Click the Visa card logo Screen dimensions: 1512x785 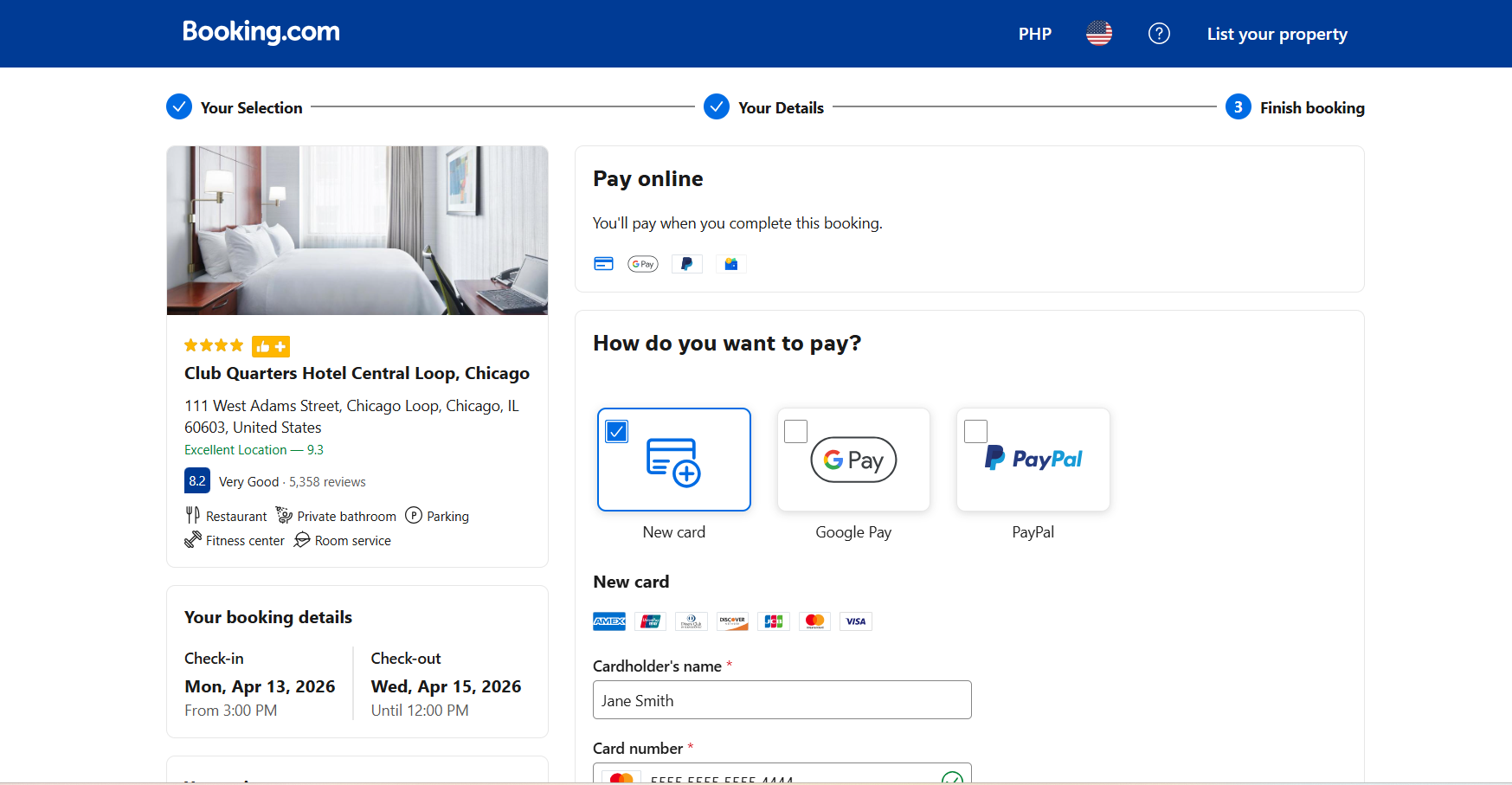[x=856, y=621]
